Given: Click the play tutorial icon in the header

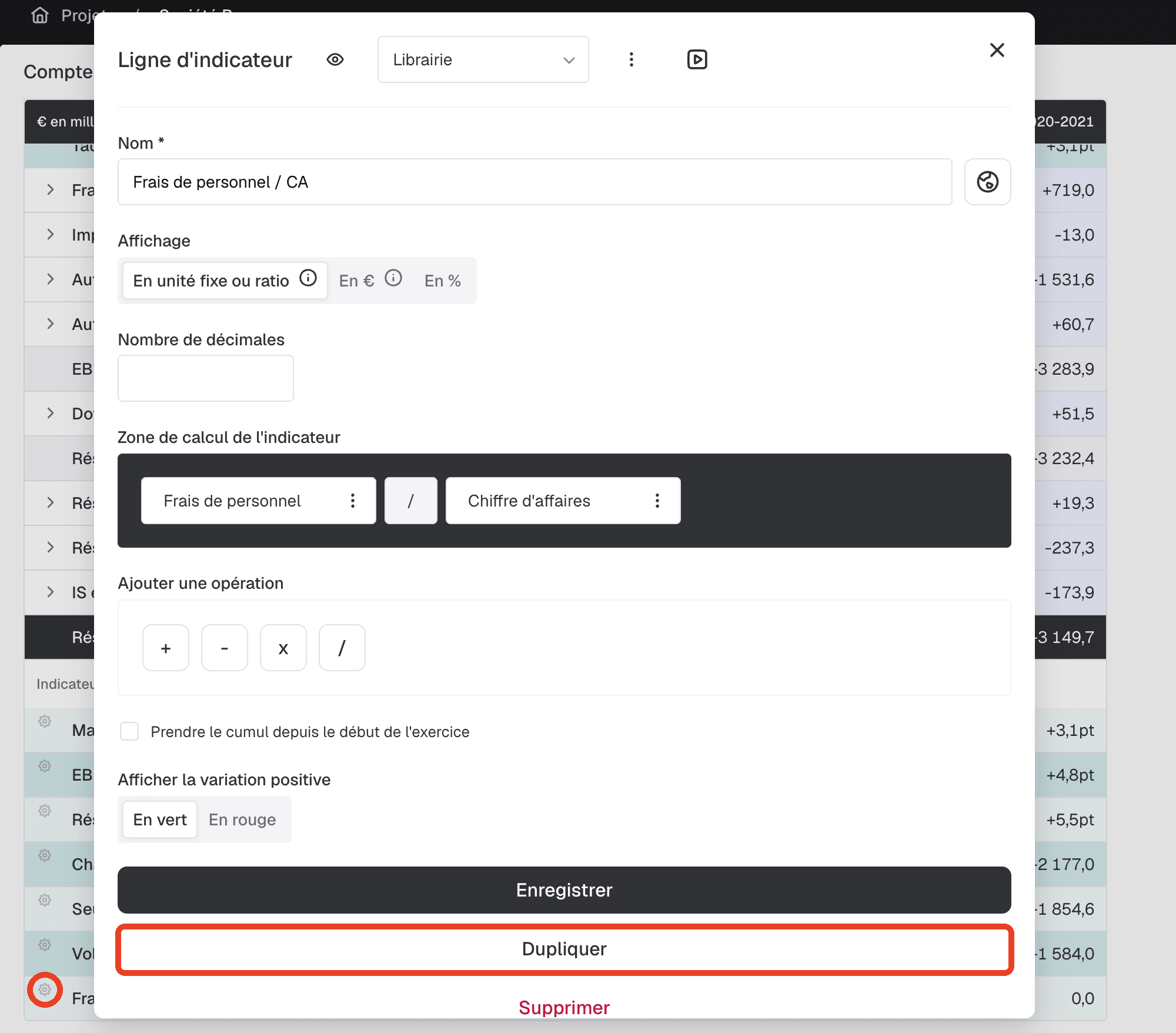Looking at the screenshot, I should click(697, 59).
